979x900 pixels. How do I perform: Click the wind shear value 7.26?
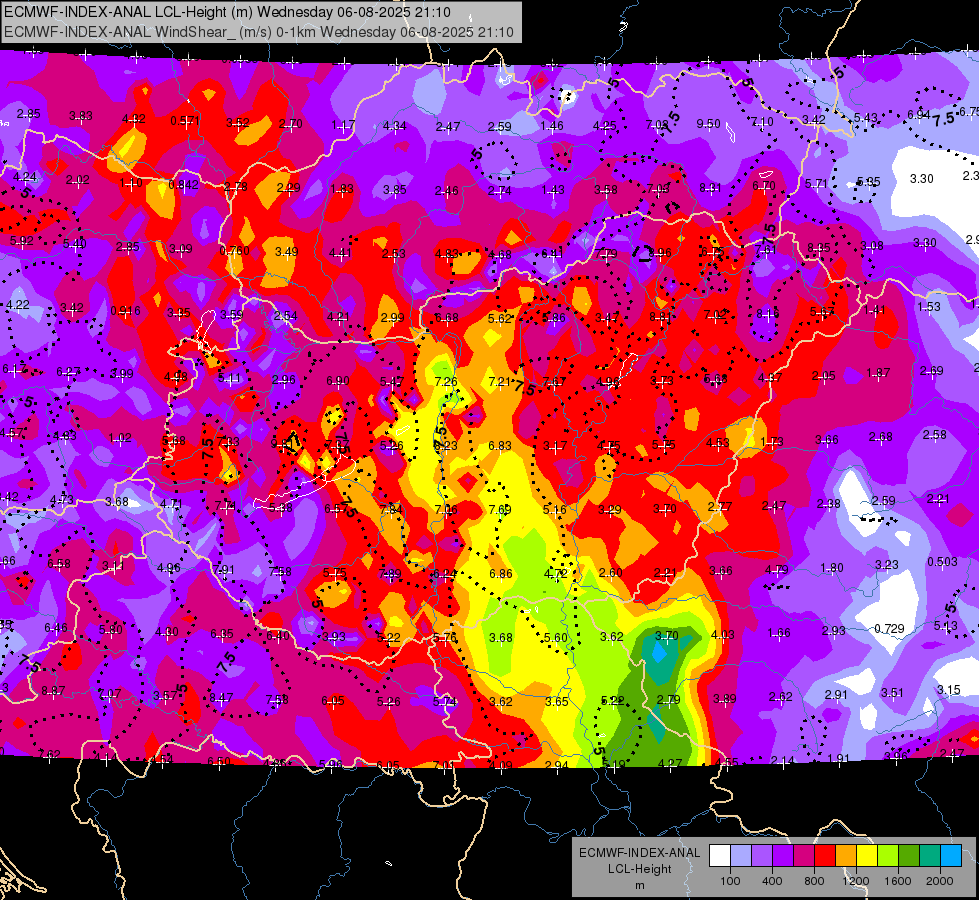446,381
